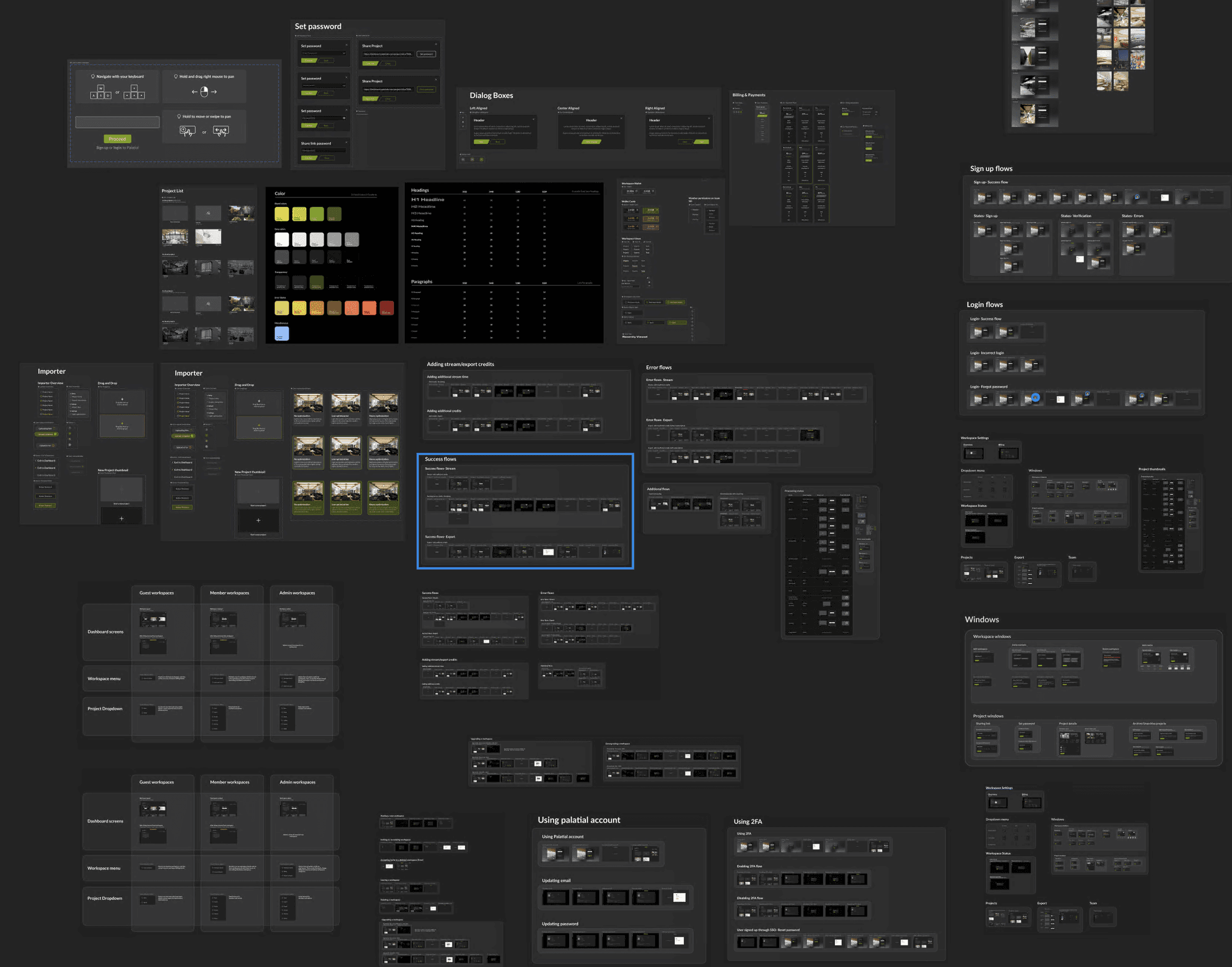
Task: Click the Guest workspaces column header in the top table
Action: [x=156, y=593]
